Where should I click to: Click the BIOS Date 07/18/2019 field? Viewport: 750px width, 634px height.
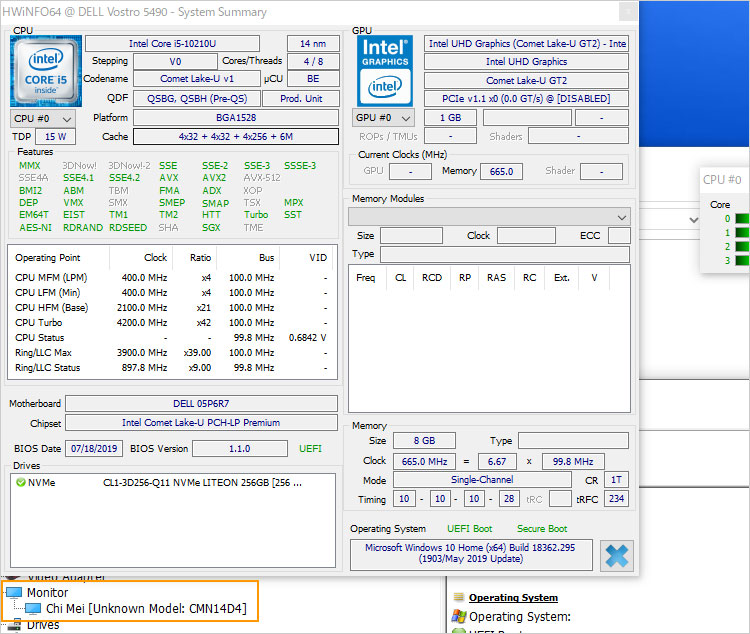pyautogui.click(x=94, y=449)
